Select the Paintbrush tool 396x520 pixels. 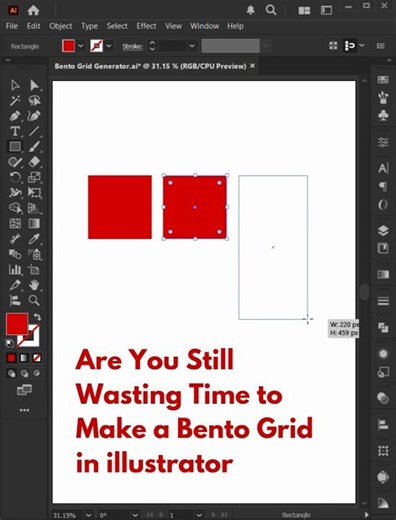click(x=34, y=146)
